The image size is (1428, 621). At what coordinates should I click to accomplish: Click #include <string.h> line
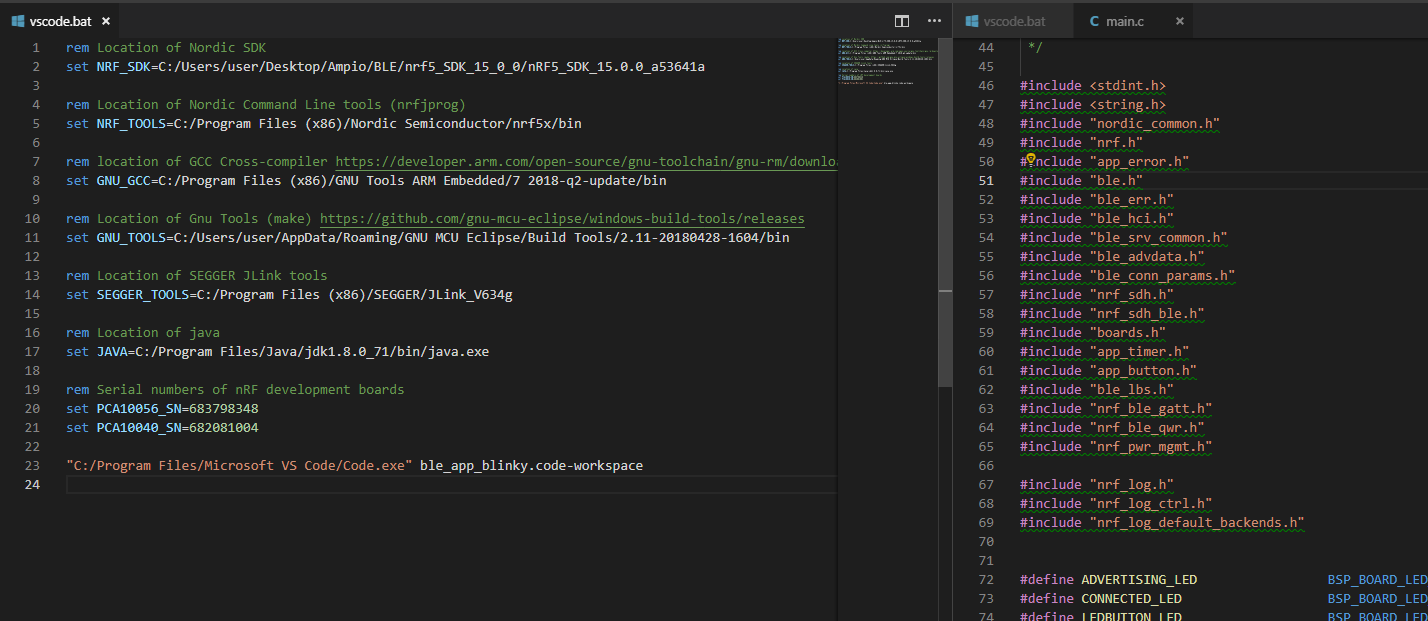tap(1093, 104)
